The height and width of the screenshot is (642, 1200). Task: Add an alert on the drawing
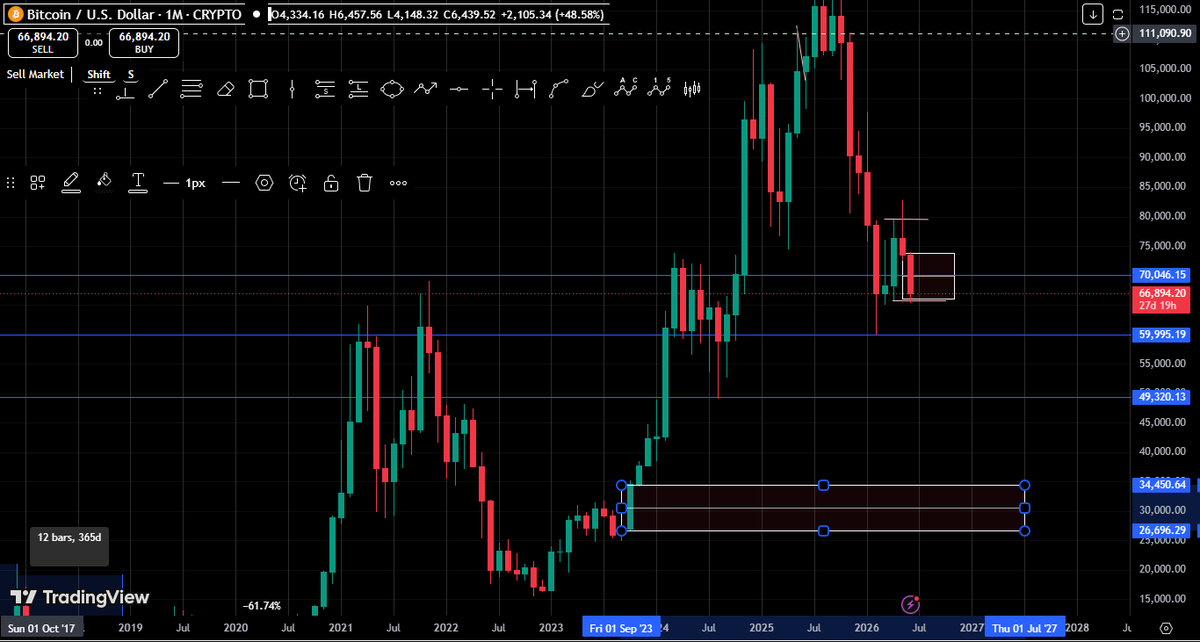298,183
